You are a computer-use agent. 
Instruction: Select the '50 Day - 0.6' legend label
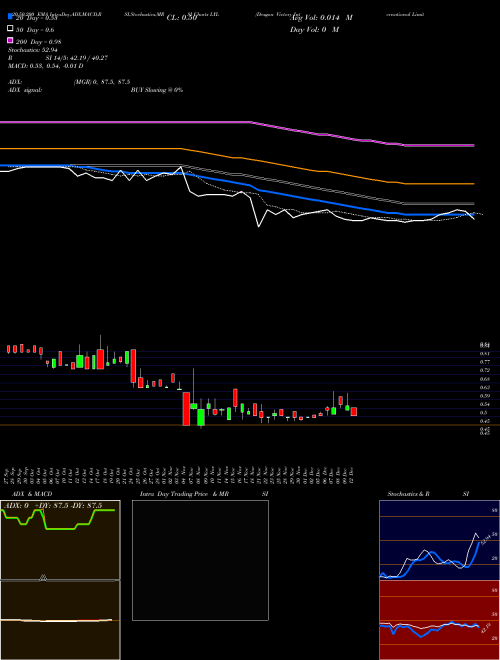click(x=35, y=30)
